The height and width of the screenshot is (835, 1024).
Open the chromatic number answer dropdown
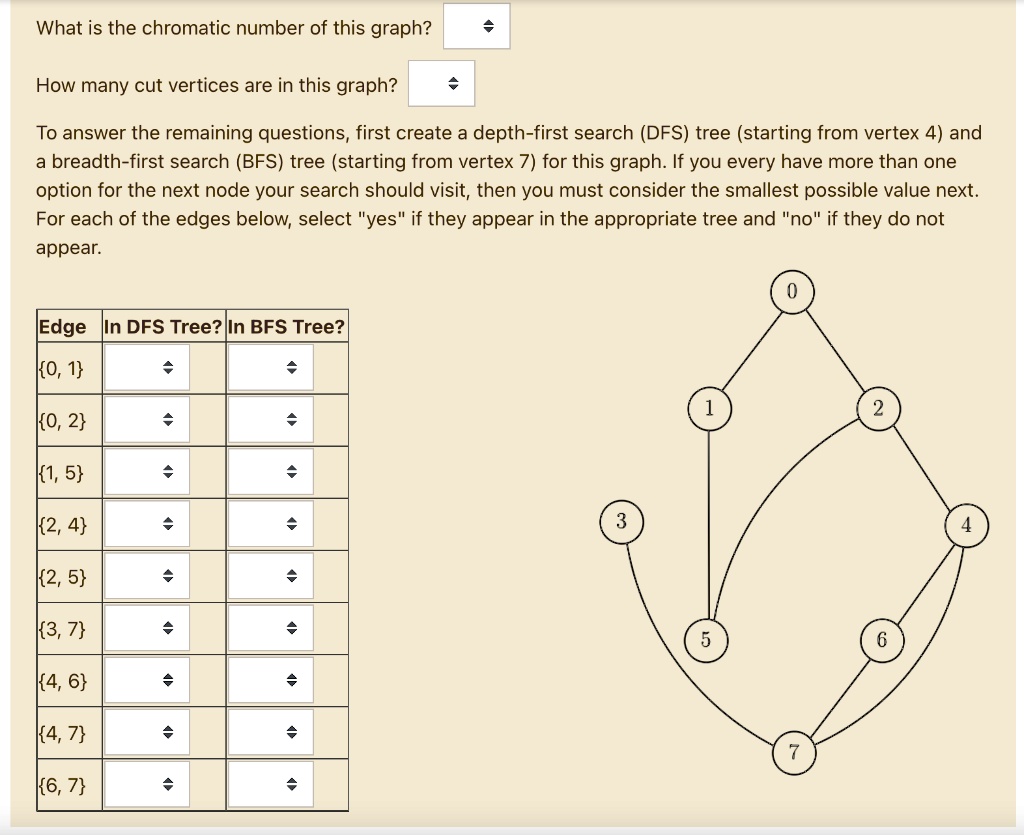point(478,26)
